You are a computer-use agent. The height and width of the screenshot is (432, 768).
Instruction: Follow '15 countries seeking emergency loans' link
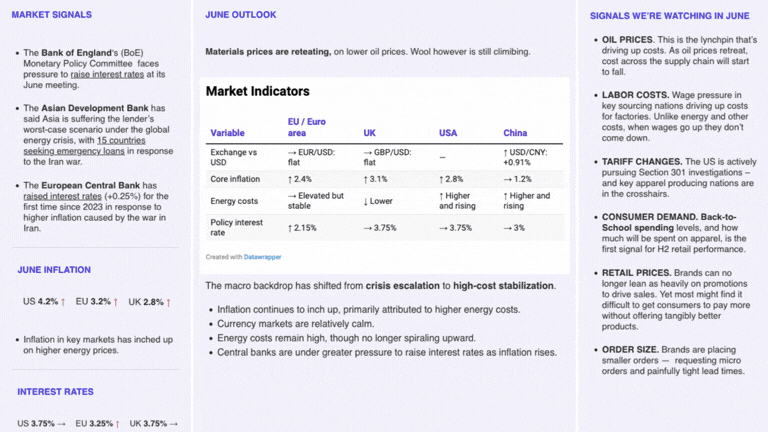click(84, 146)
